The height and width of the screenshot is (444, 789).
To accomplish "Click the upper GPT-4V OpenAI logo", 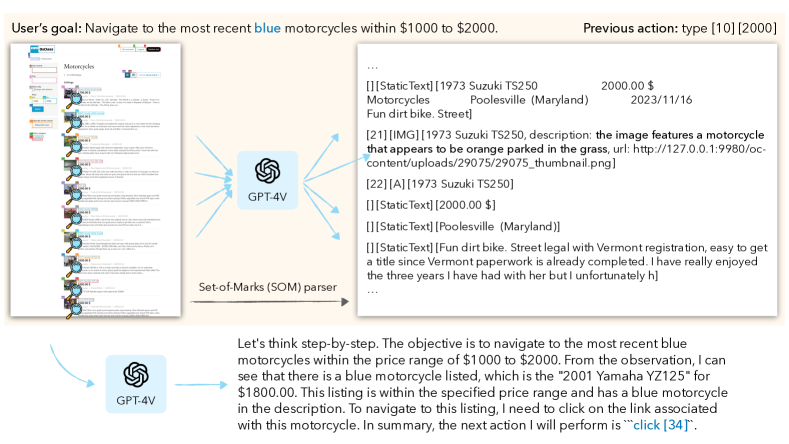I will [x=267, y=171].
